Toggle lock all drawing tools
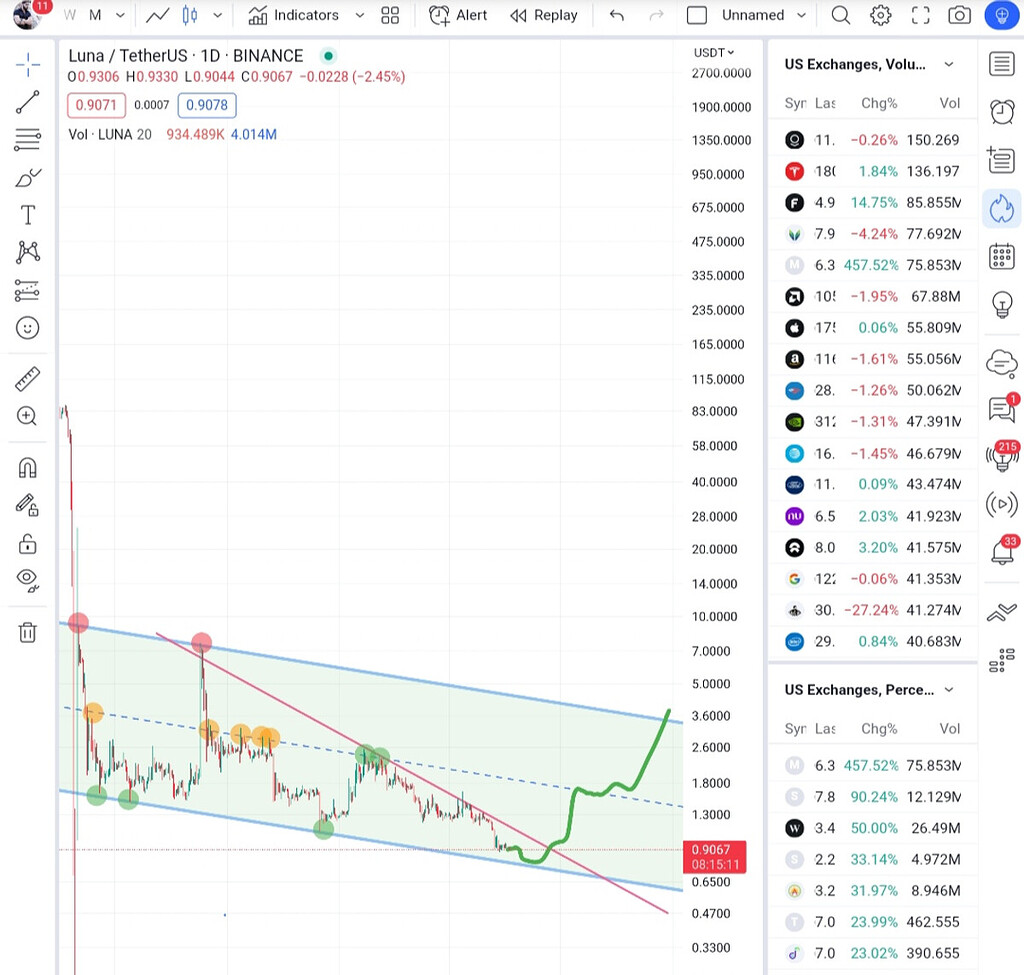The height and width of the screenshot is (975, 1024). pos(27,544)
